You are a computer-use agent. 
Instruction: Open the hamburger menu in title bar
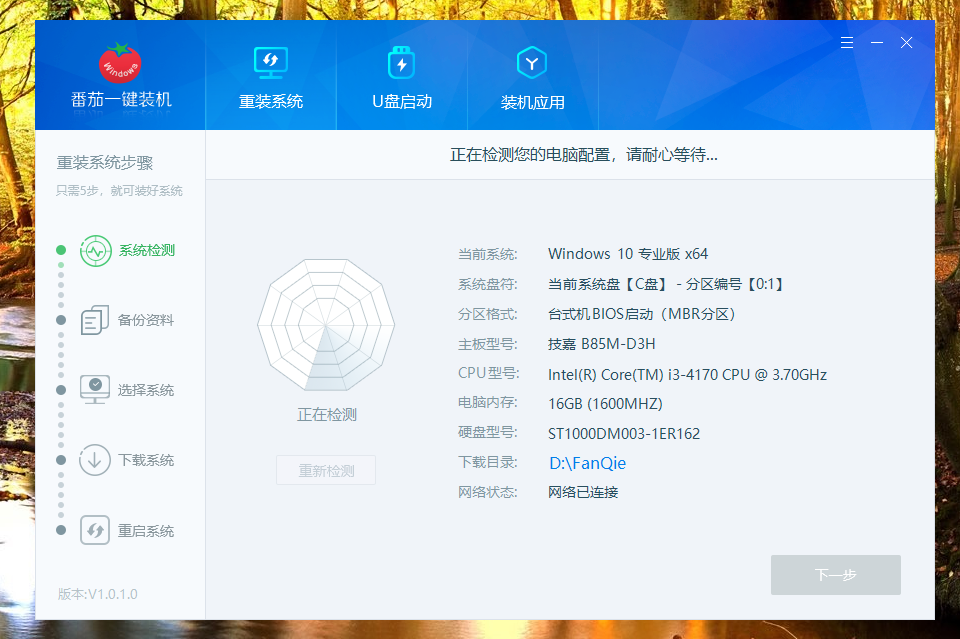click(847, 43)
